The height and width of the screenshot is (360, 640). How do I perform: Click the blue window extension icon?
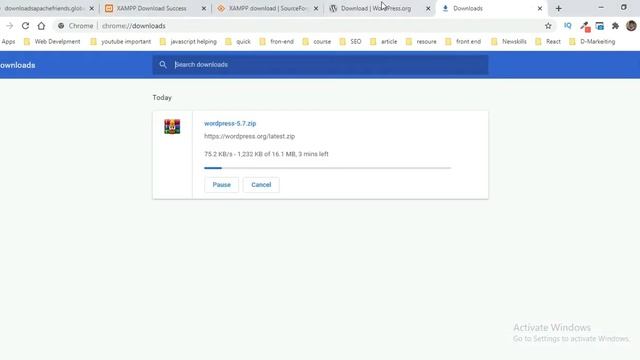tap(600, 26)
